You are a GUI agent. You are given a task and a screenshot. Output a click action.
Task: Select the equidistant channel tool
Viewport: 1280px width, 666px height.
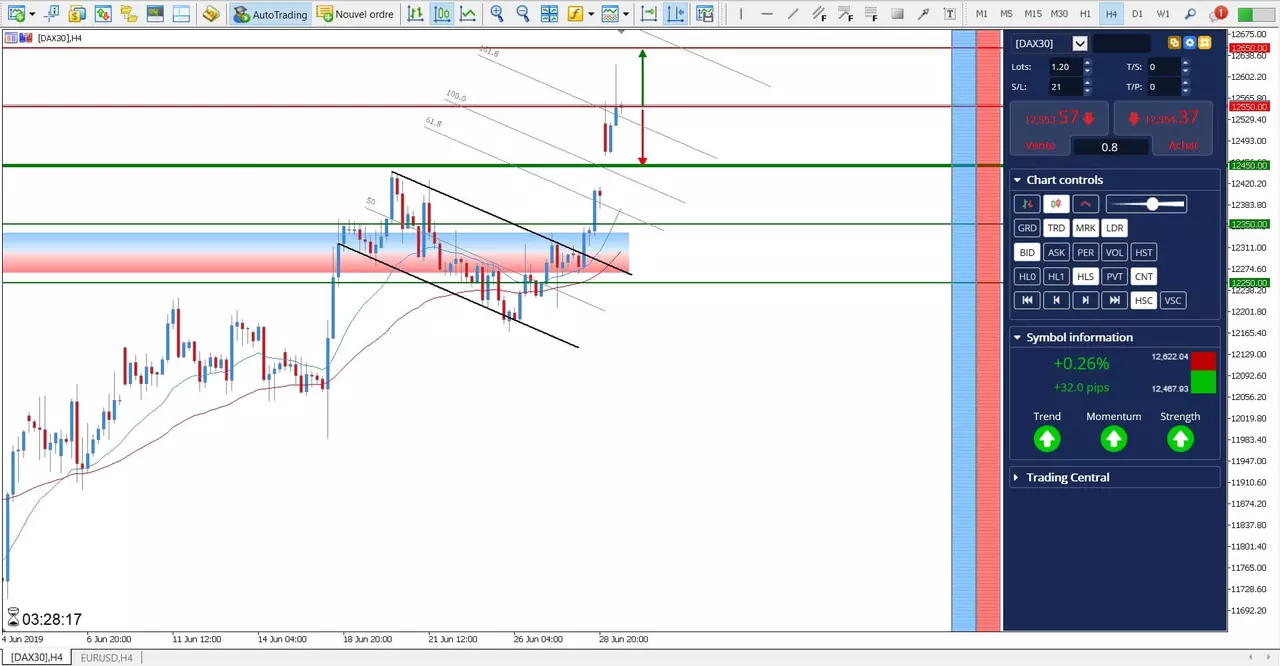click(819, 14)
